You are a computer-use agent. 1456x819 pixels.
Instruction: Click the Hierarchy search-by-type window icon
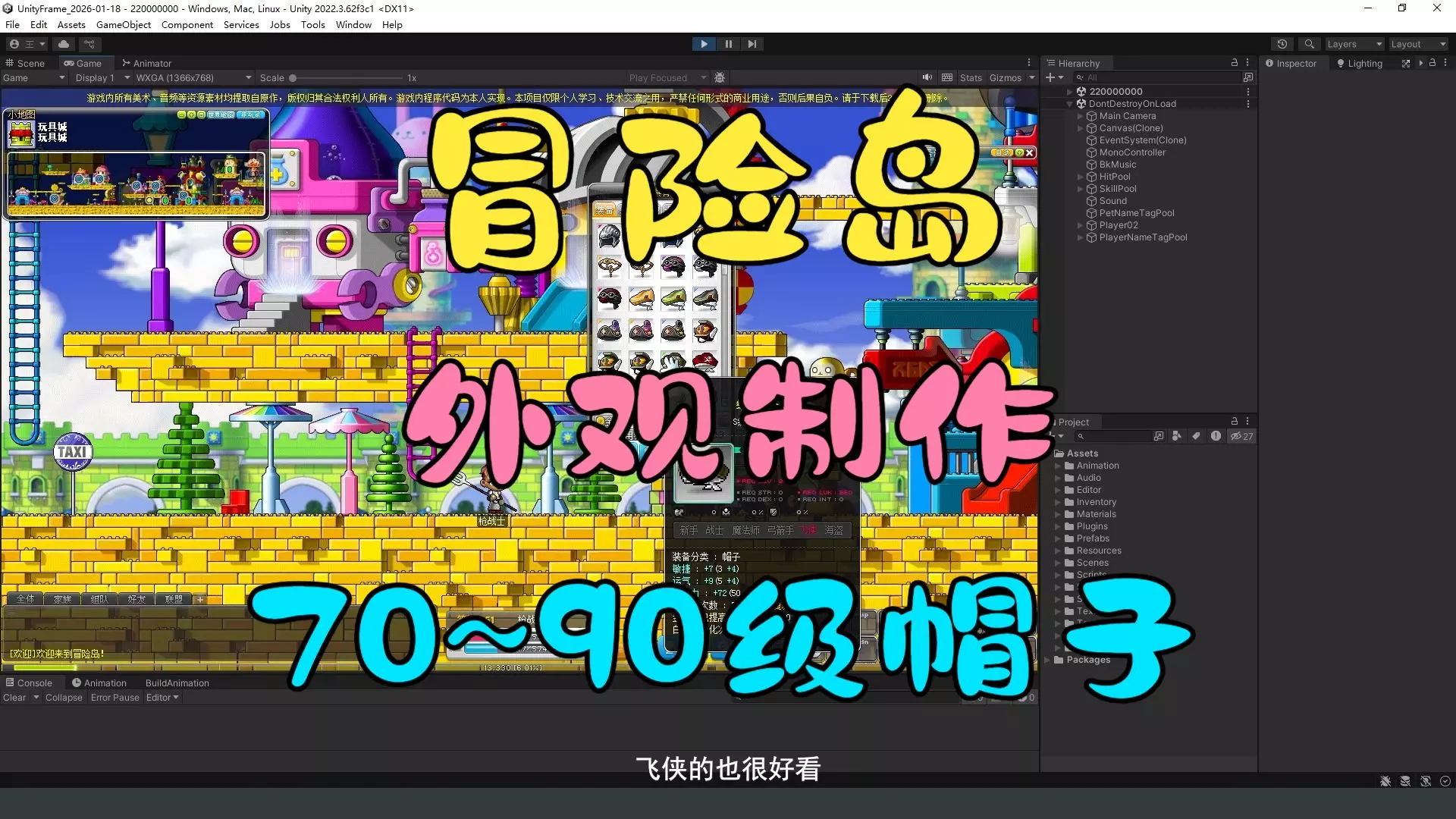pyautogui.click(x=1248, y=77)
